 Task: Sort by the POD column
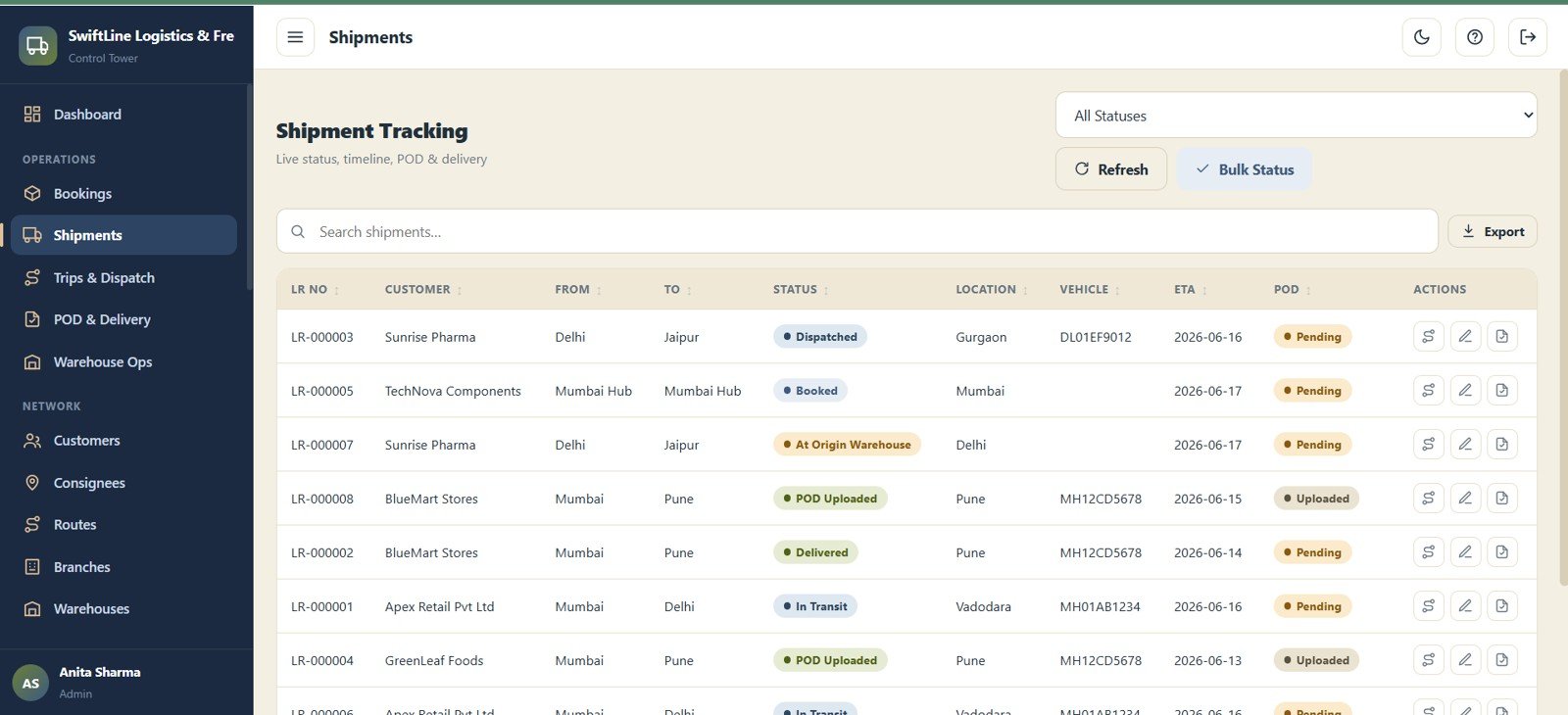click(x=1293, y=290)
